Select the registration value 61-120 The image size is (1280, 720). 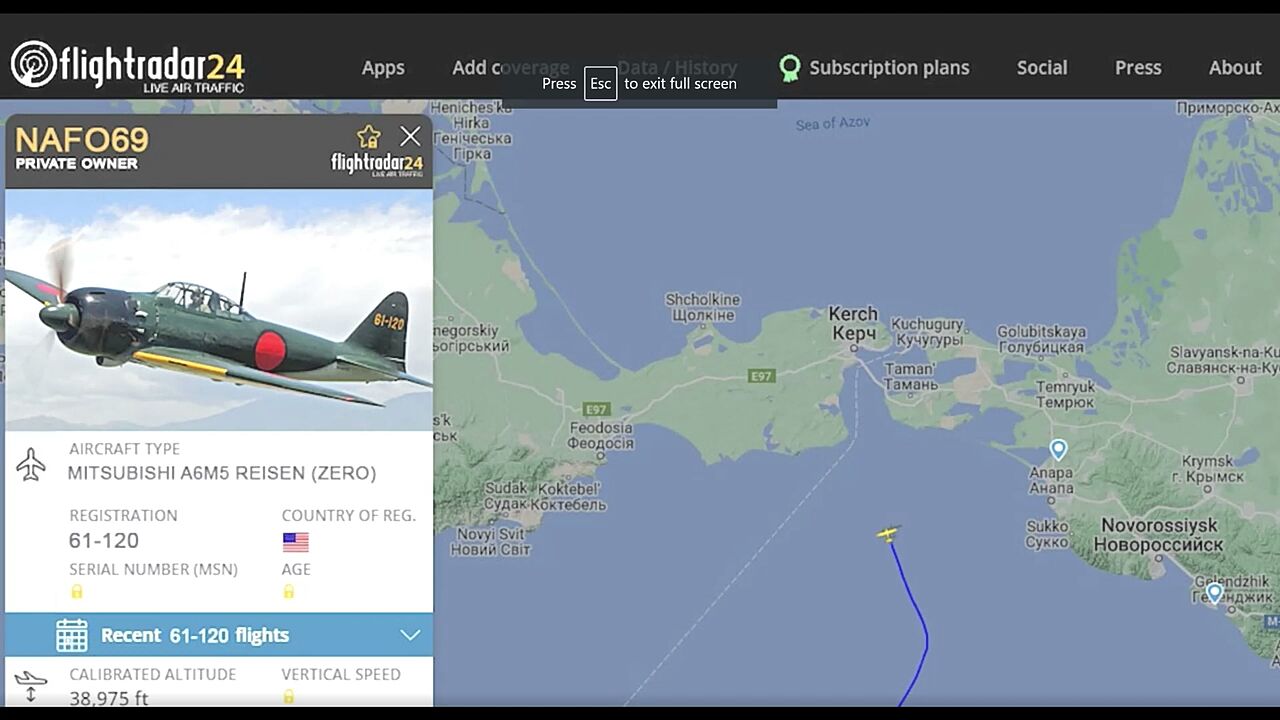(x=104, y=541)
